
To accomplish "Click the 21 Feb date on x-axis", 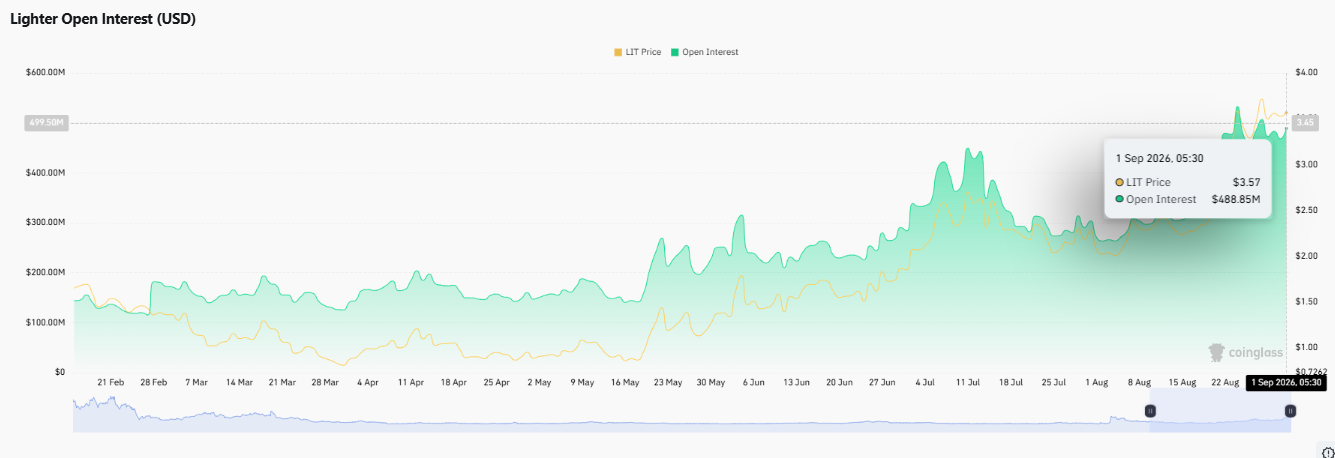I will [x=111, y=382].
